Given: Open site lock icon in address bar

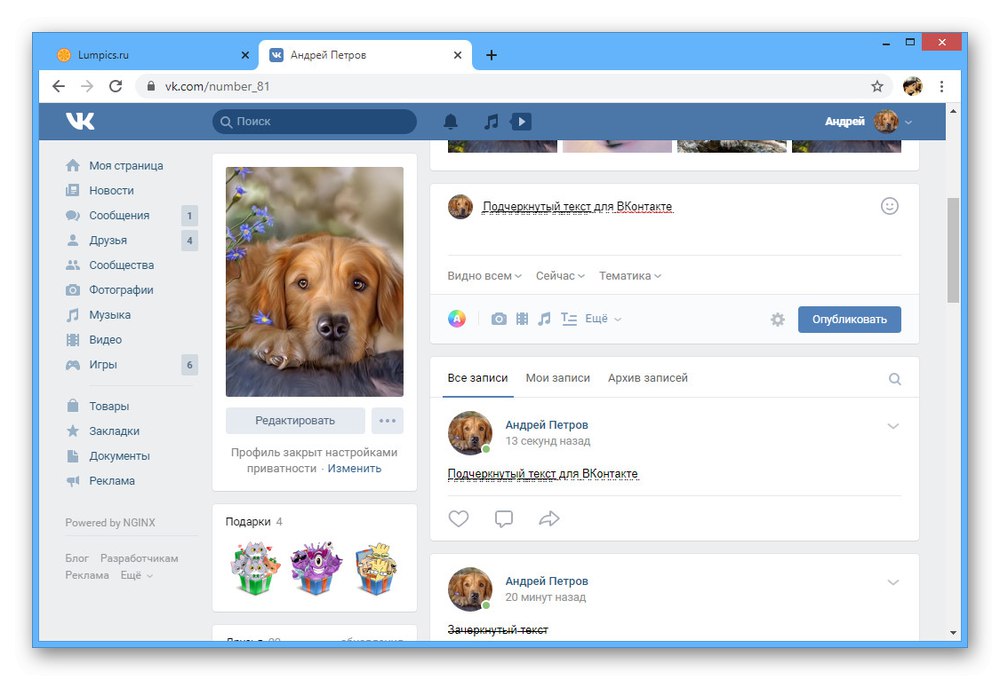Looking at the screenshot, I should click(151, 86).
